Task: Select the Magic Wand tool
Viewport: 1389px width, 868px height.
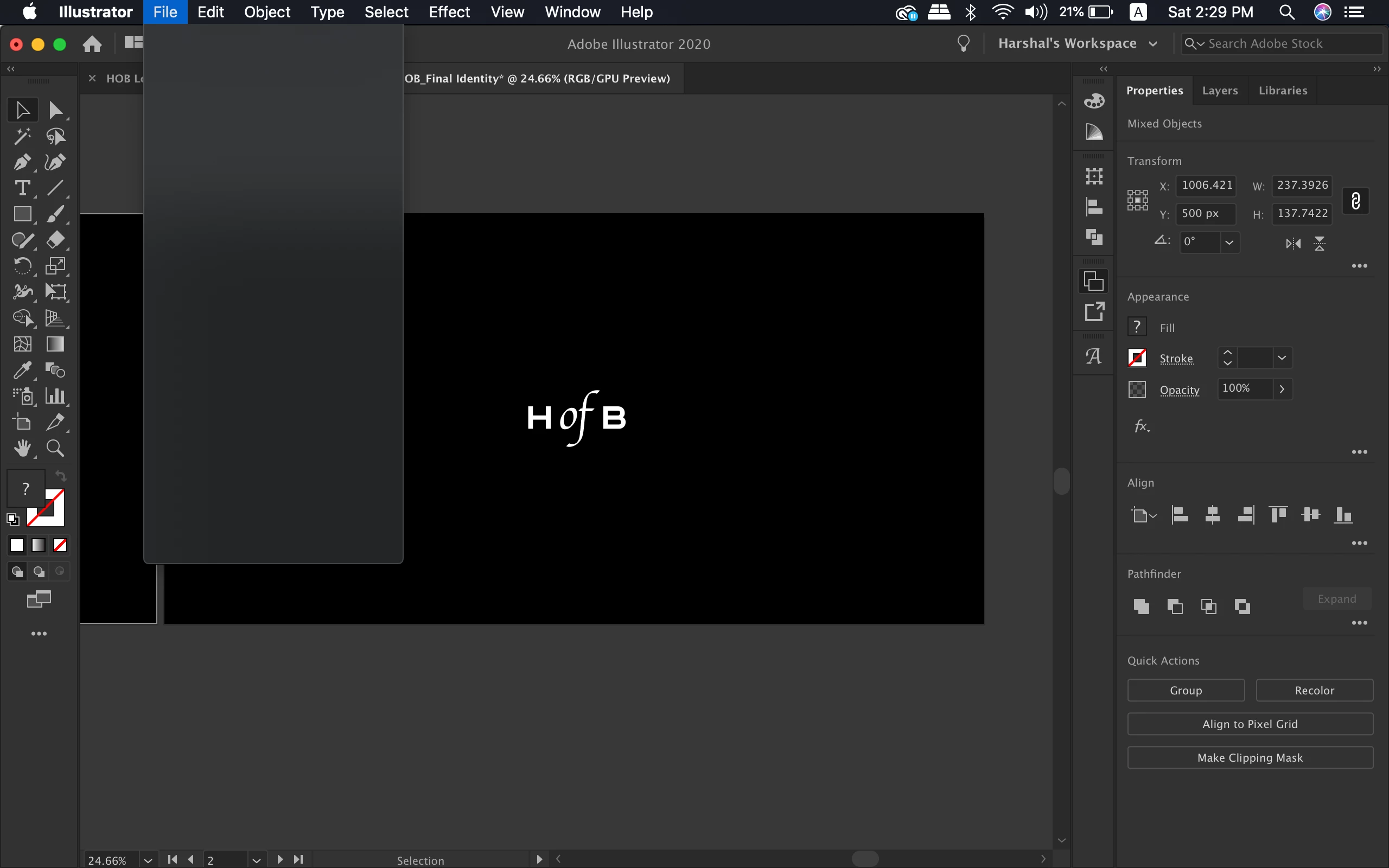Action: click(22, 136)
